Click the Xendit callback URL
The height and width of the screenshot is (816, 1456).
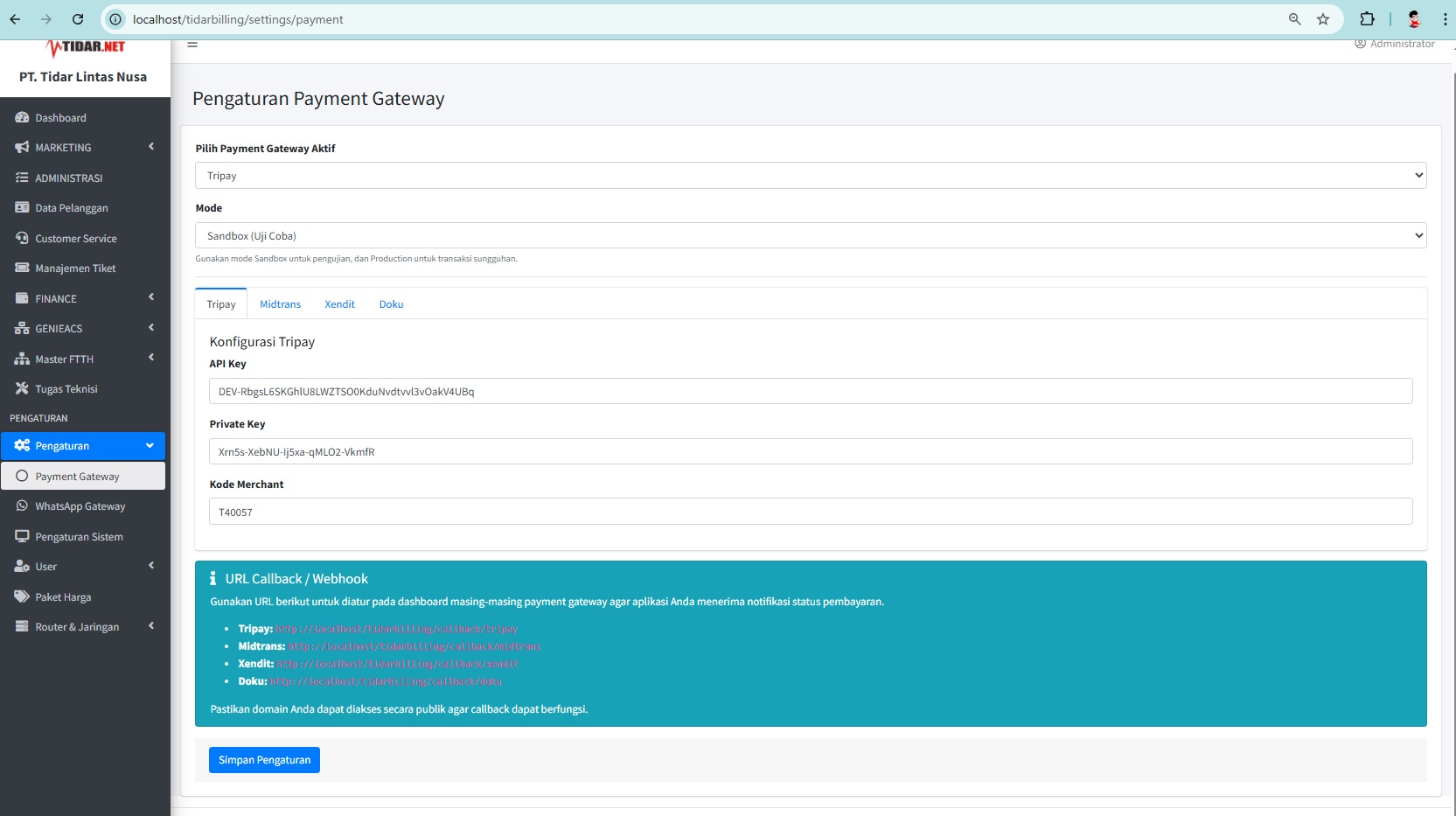coord(398,664)
